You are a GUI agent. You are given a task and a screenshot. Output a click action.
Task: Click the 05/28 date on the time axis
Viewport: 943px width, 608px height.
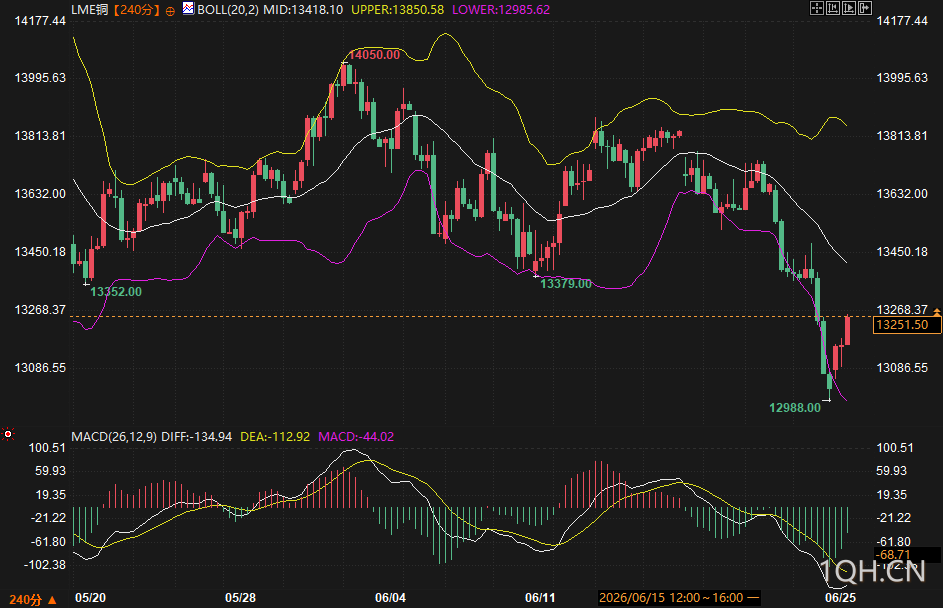click(241, 598)
